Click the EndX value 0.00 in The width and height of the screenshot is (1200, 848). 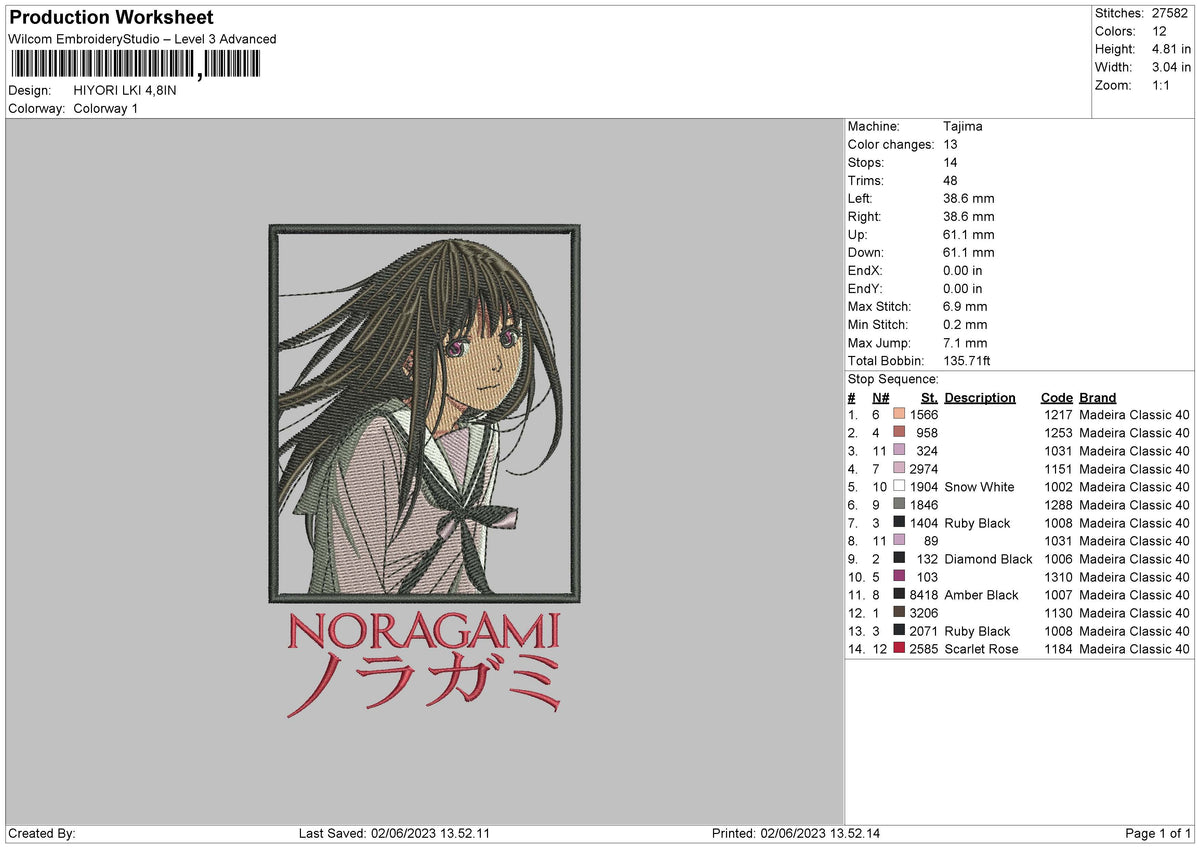tap(963, 270)
